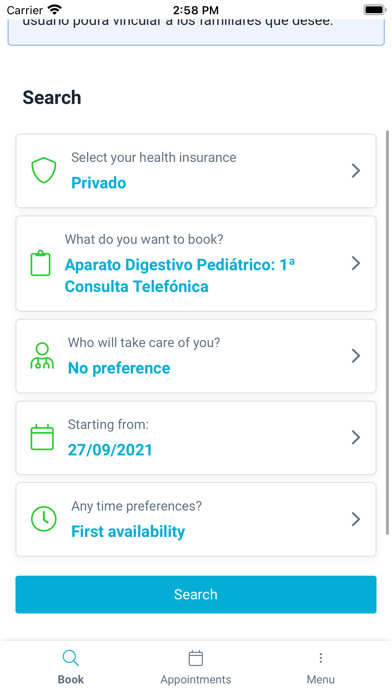Tap the green shield insurance icon
392x696 pixels.
click(44, 170)
